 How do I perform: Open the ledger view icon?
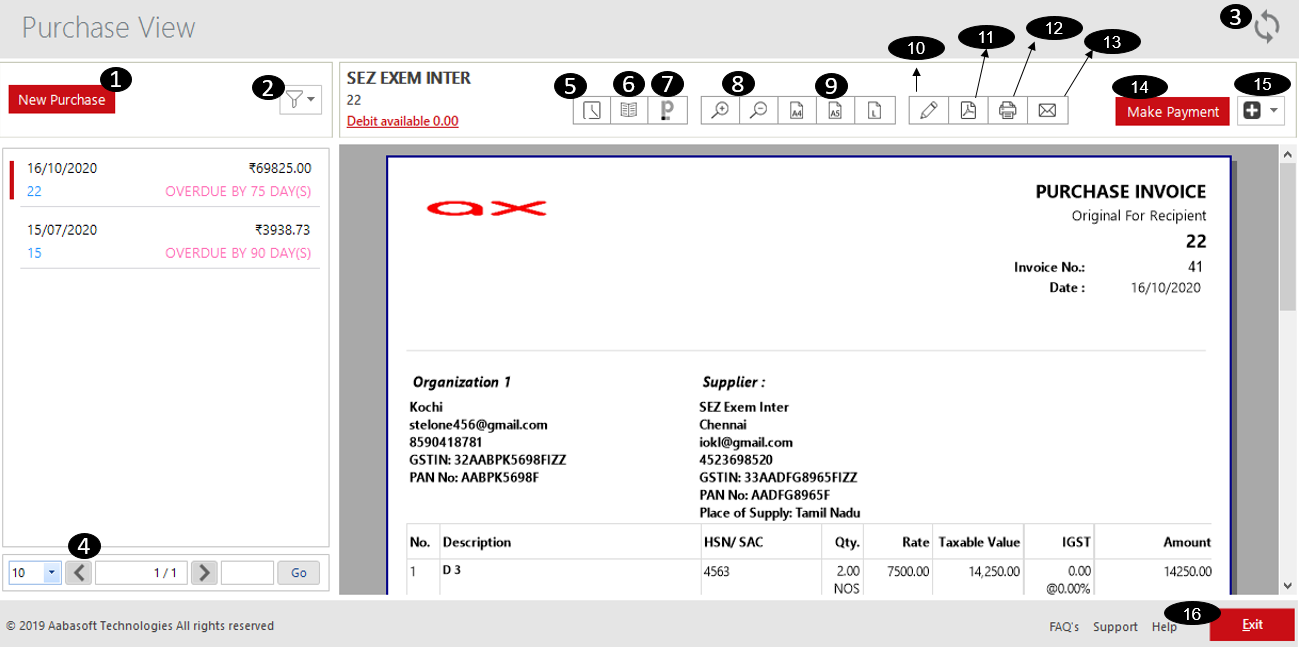click(628, 110)
